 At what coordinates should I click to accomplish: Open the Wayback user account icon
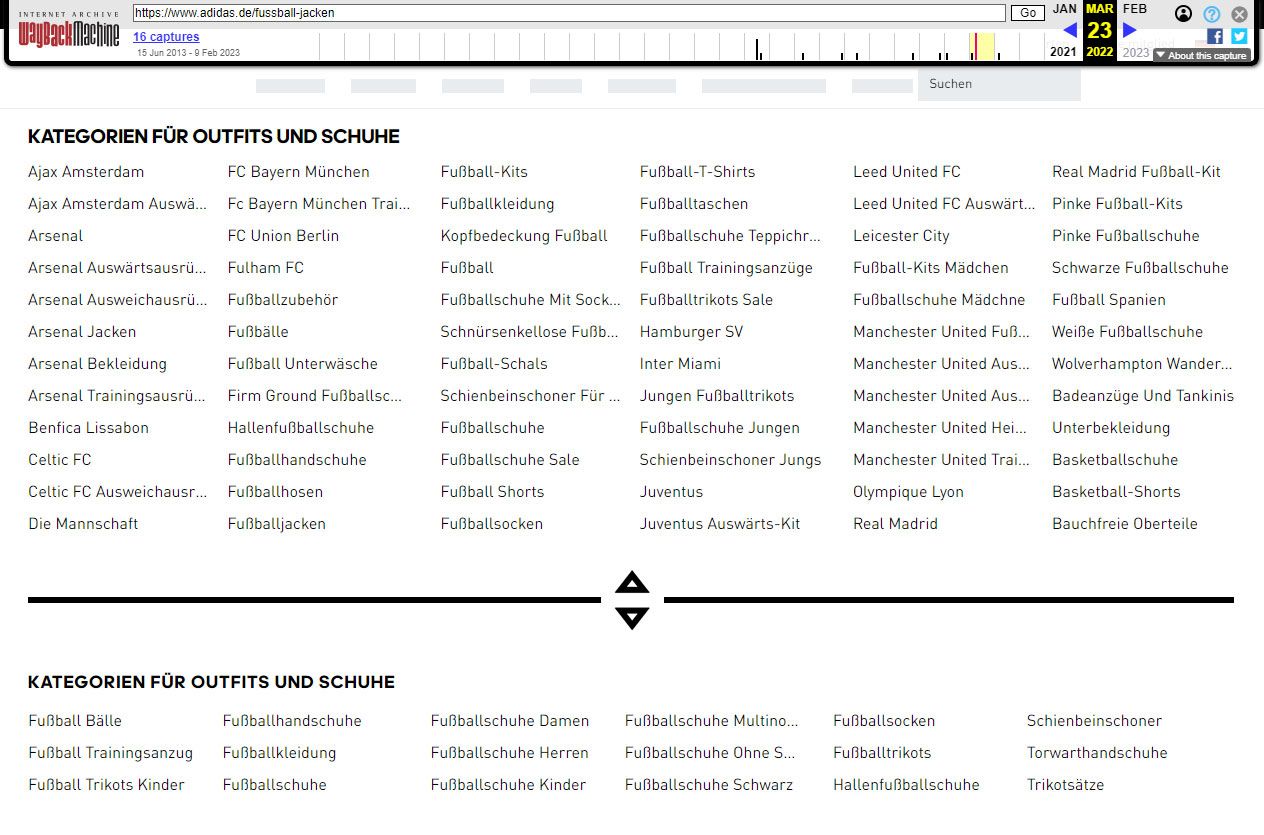tap(1184, 14)
